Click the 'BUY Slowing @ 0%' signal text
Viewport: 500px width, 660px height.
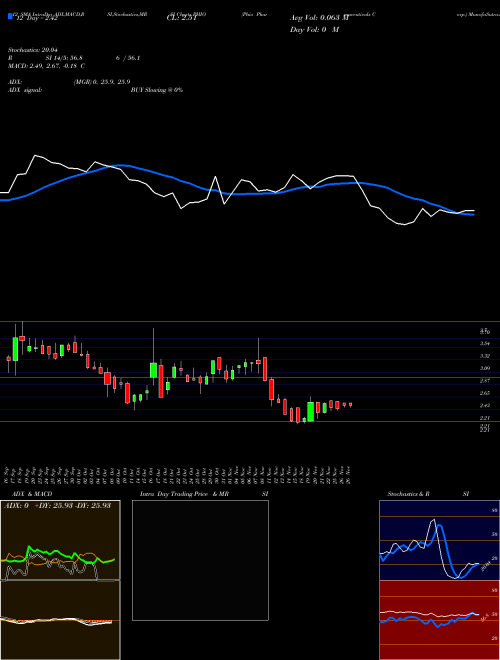(157, 90)
